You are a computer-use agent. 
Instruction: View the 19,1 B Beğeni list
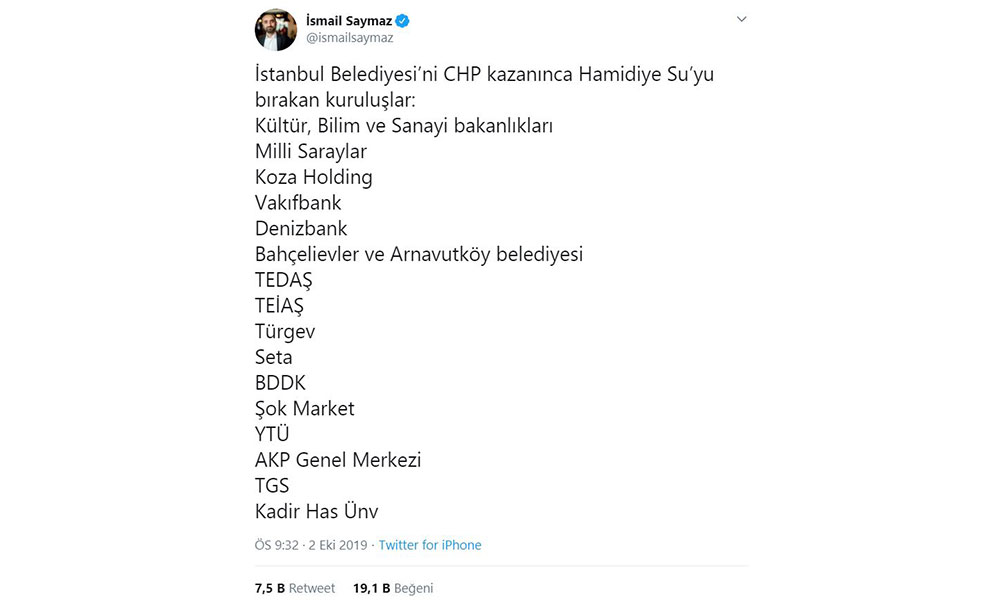tap(393, 588)
